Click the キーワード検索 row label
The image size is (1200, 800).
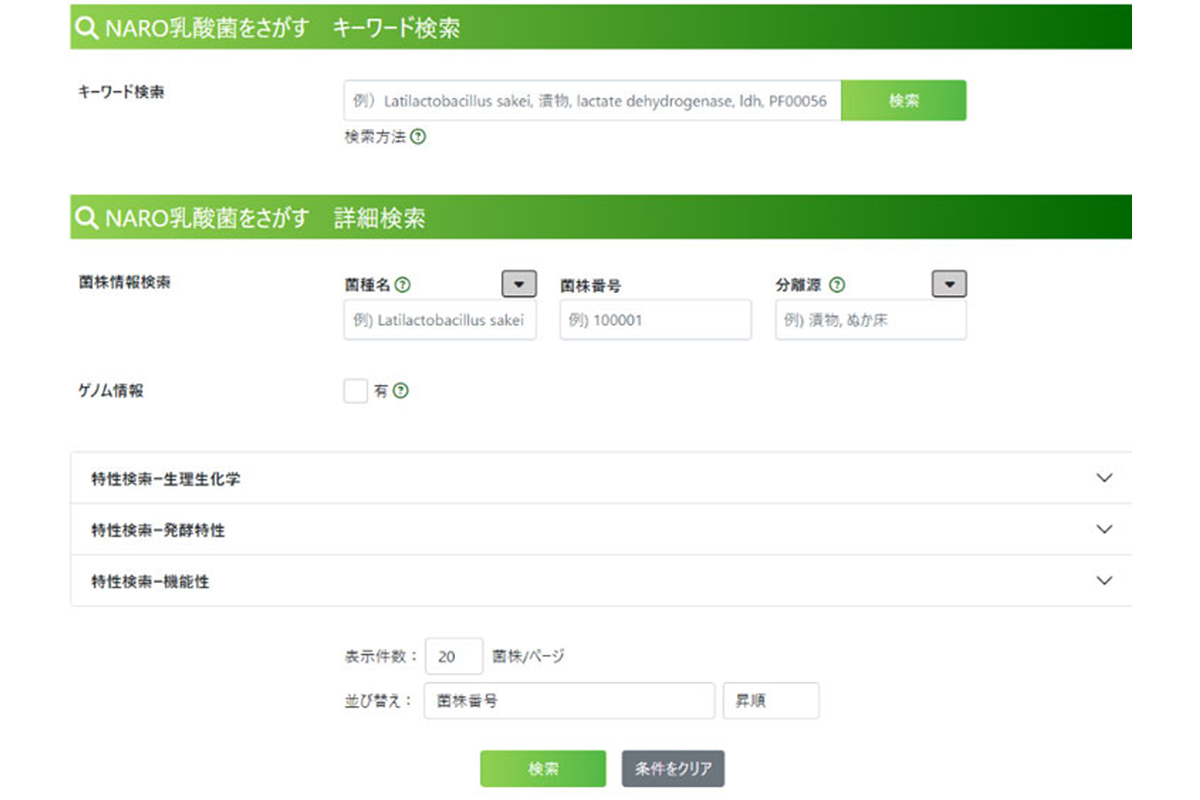(121, 91)
